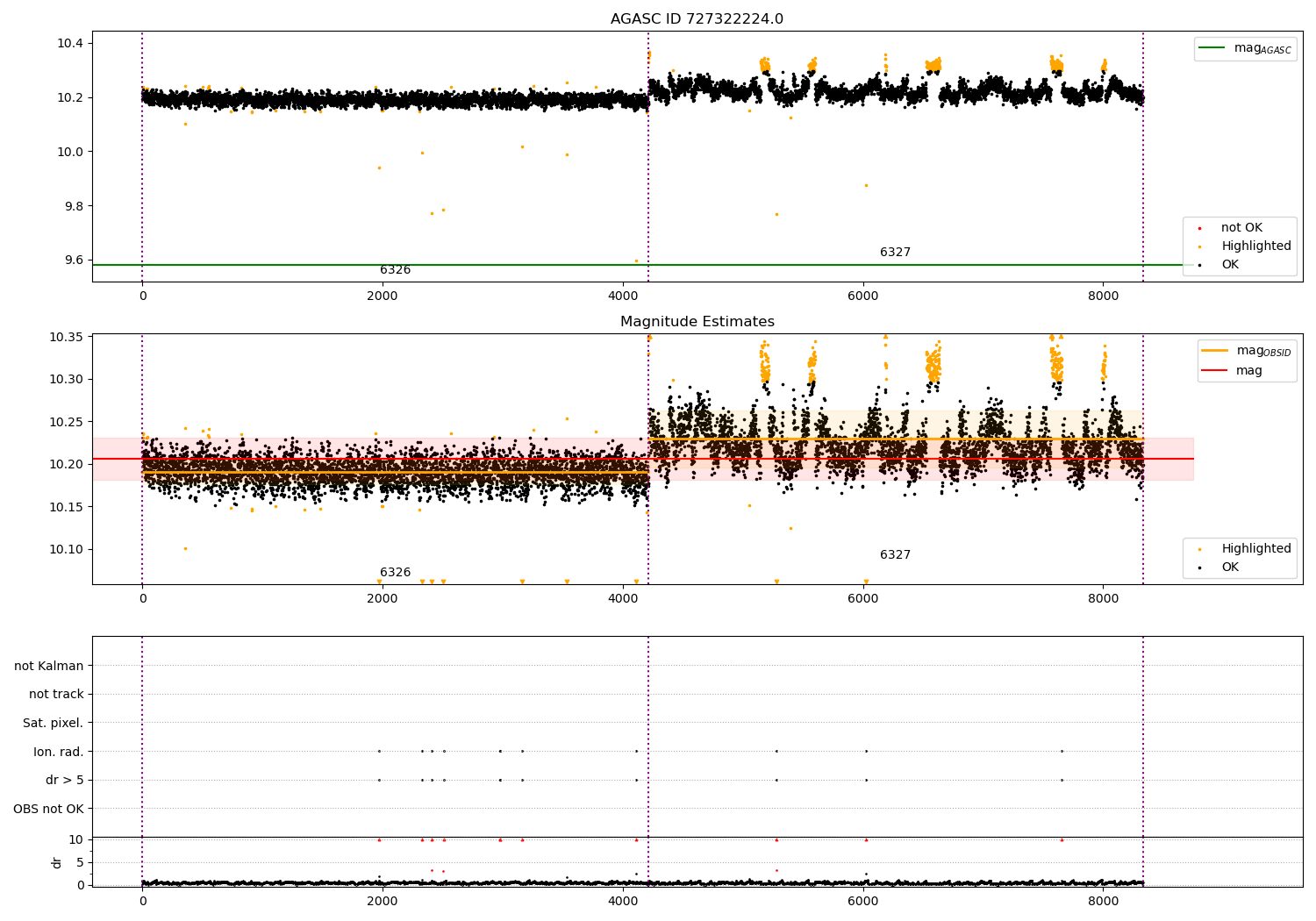Click the 10.30 y-axis tick label
This screenshot has width=1316, height=921.
coord(67,380)
